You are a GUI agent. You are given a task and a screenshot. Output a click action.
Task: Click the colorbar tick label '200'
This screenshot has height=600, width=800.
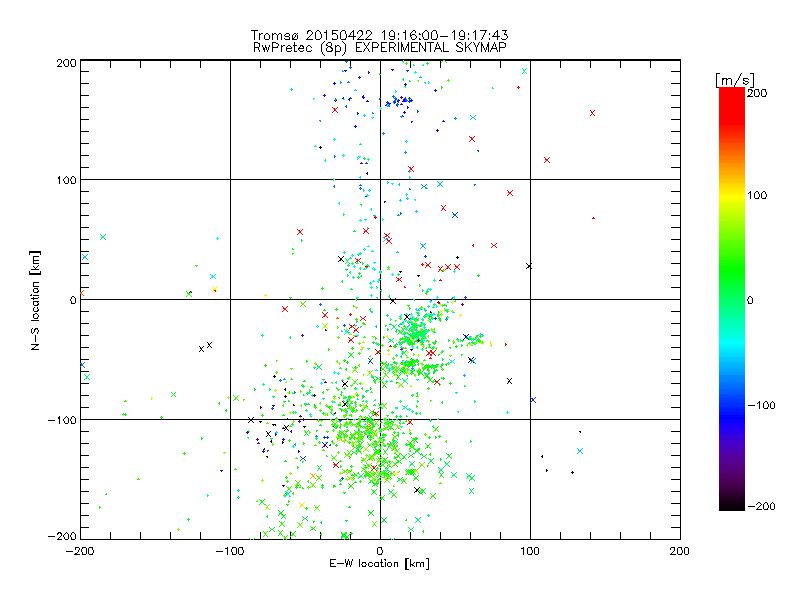(757, 93)
